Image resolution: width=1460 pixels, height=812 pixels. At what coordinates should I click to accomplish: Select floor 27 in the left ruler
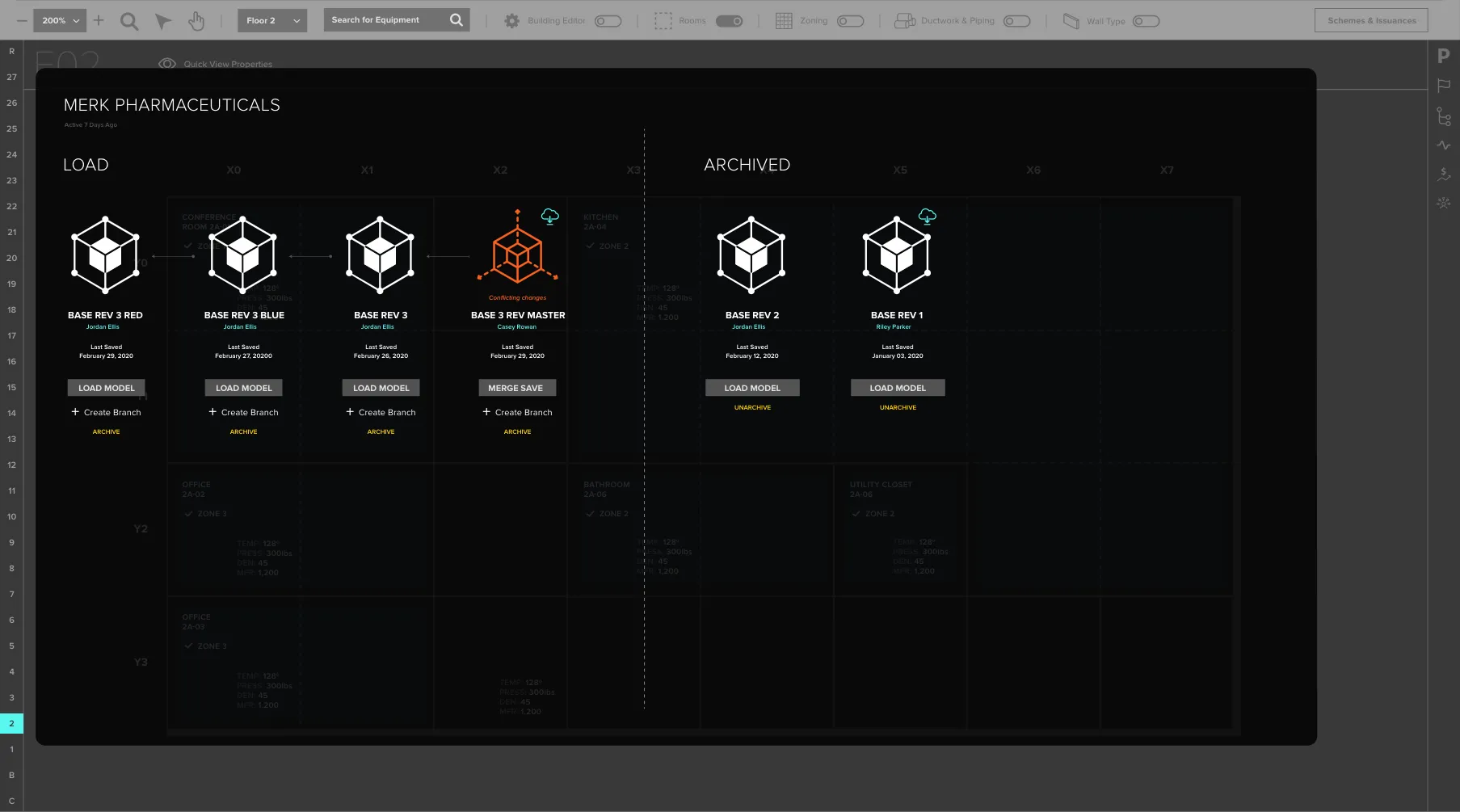[11, 77]
